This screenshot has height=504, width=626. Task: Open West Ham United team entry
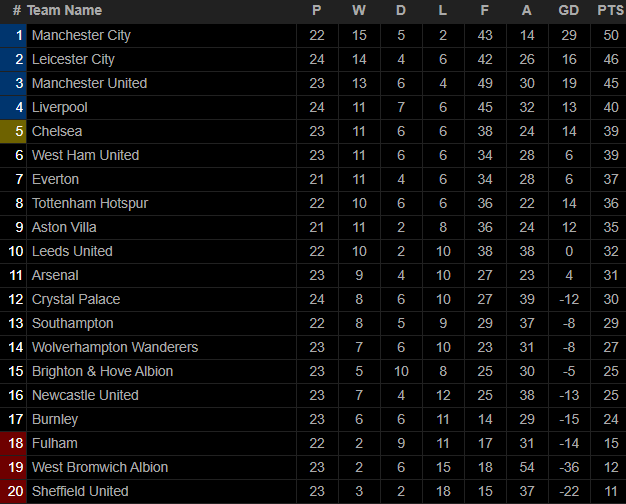(x=85, y=155)
